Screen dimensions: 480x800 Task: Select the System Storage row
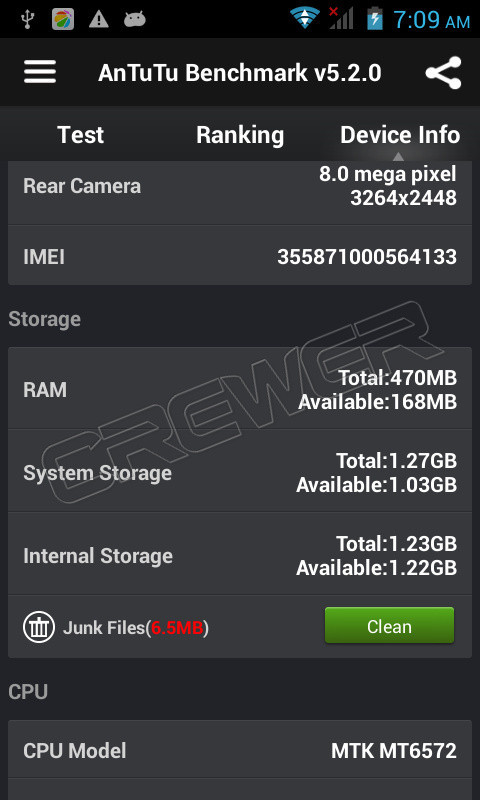coord(240,471)
